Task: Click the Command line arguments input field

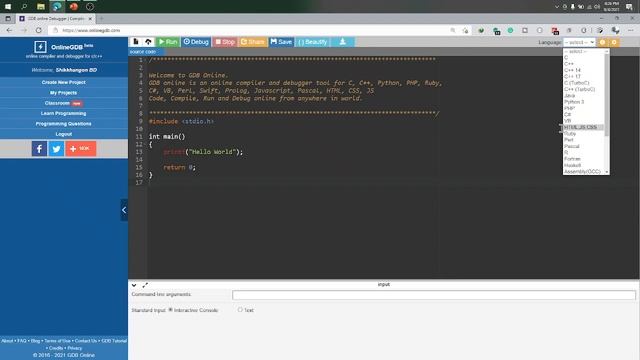Action: (434, 295)
